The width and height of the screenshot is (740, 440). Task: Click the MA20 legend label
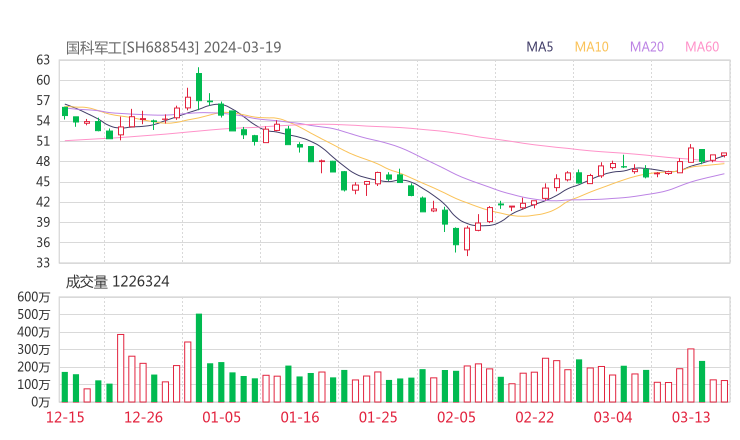click(647, 47)
